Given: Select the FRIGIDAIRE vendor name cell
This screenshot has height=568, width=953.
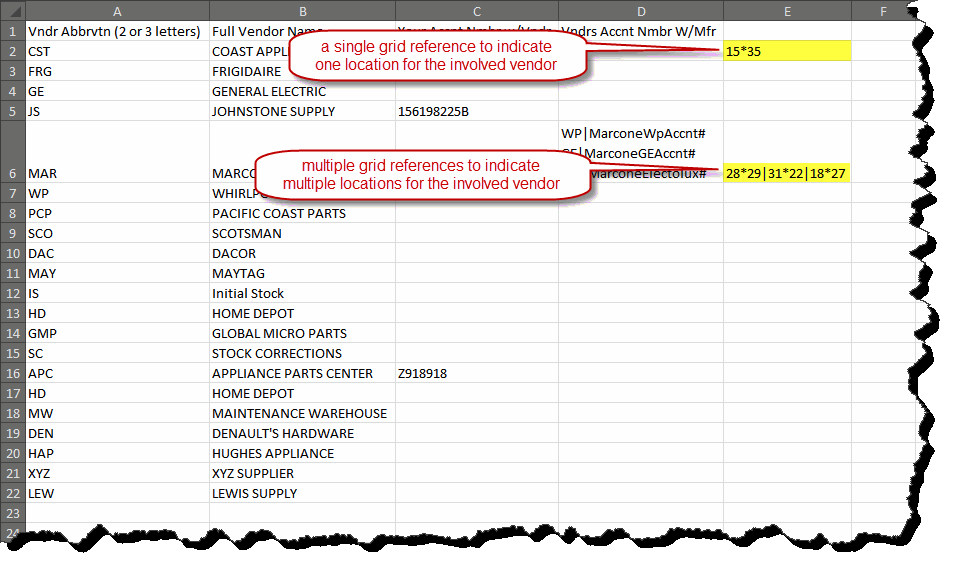Looking at the screenshot, I should (303, 71).
